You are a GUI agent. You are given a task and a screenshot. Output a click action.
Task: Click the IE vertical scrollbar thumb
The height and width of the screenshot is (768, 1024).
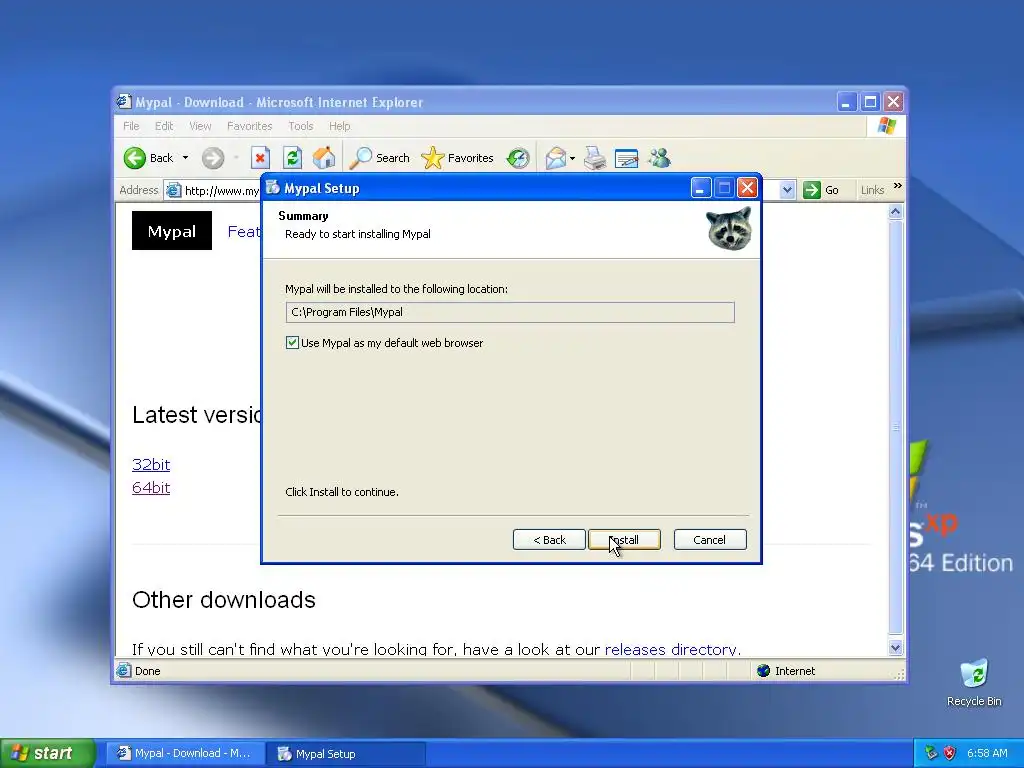point(895,427)
